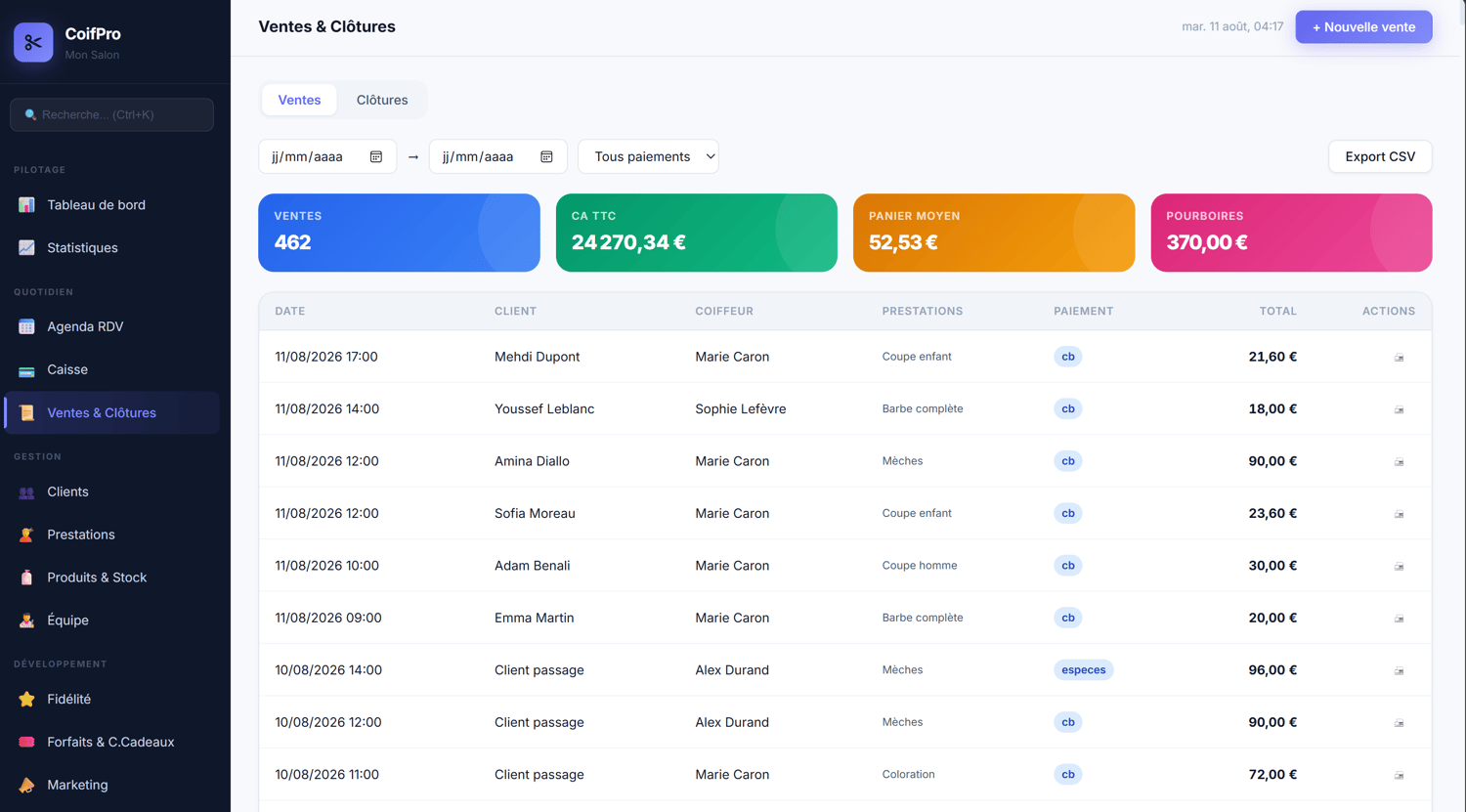
Task: Click action icon for Mehdi Dupont sale
Action: tap(1400, 358)
